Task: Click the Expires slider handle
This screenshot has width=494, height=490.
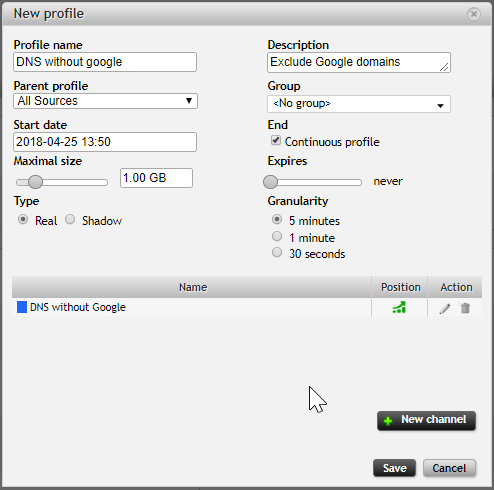Action: (270, 182)
